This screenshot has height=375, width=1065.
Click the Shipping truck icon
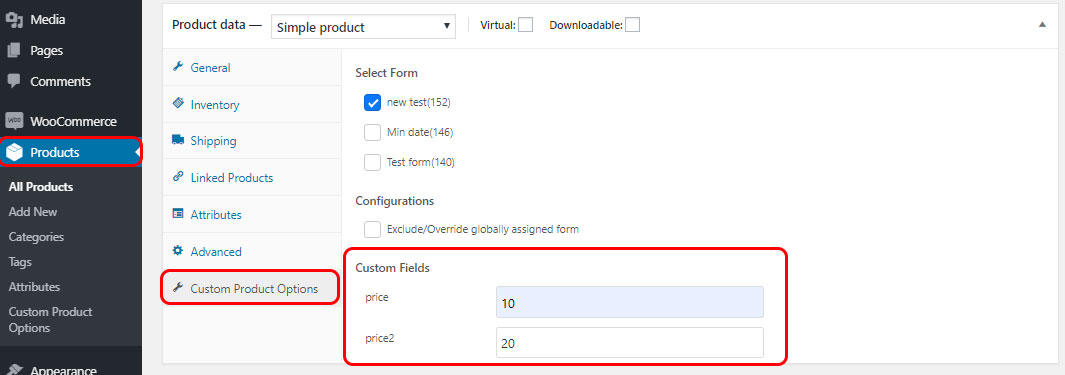(x=178, y=140)
